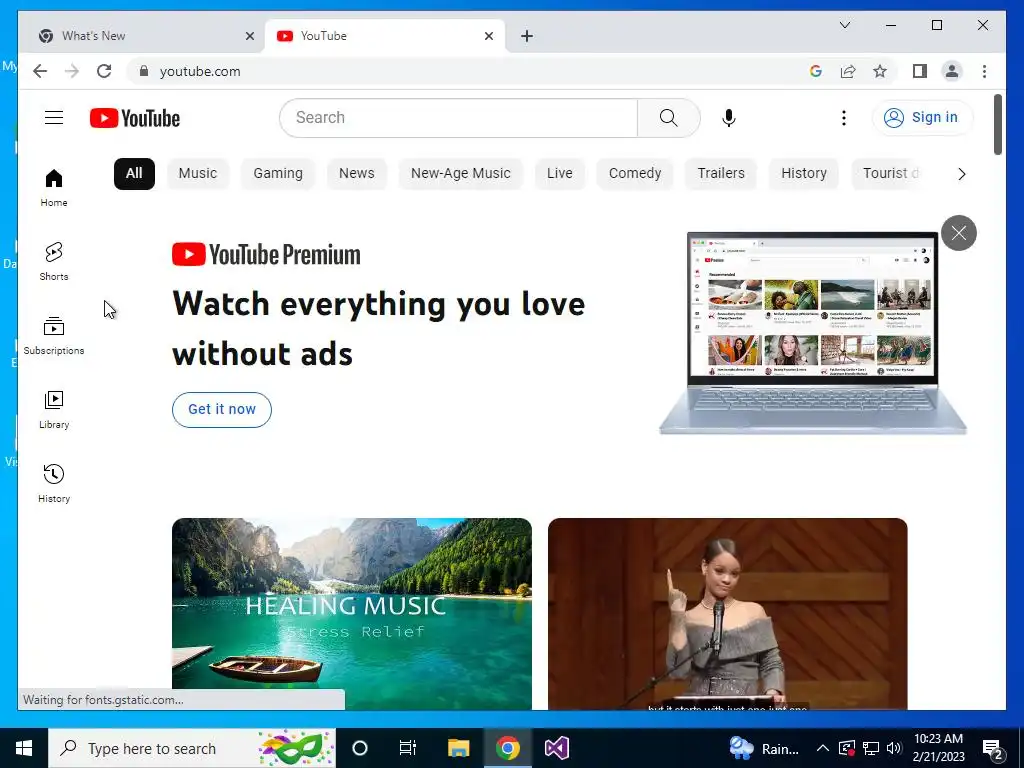Viewport: 1024px width, 768px height.
Task: Open Chrome three-dot menu
Action: click(x=984, y=71)
